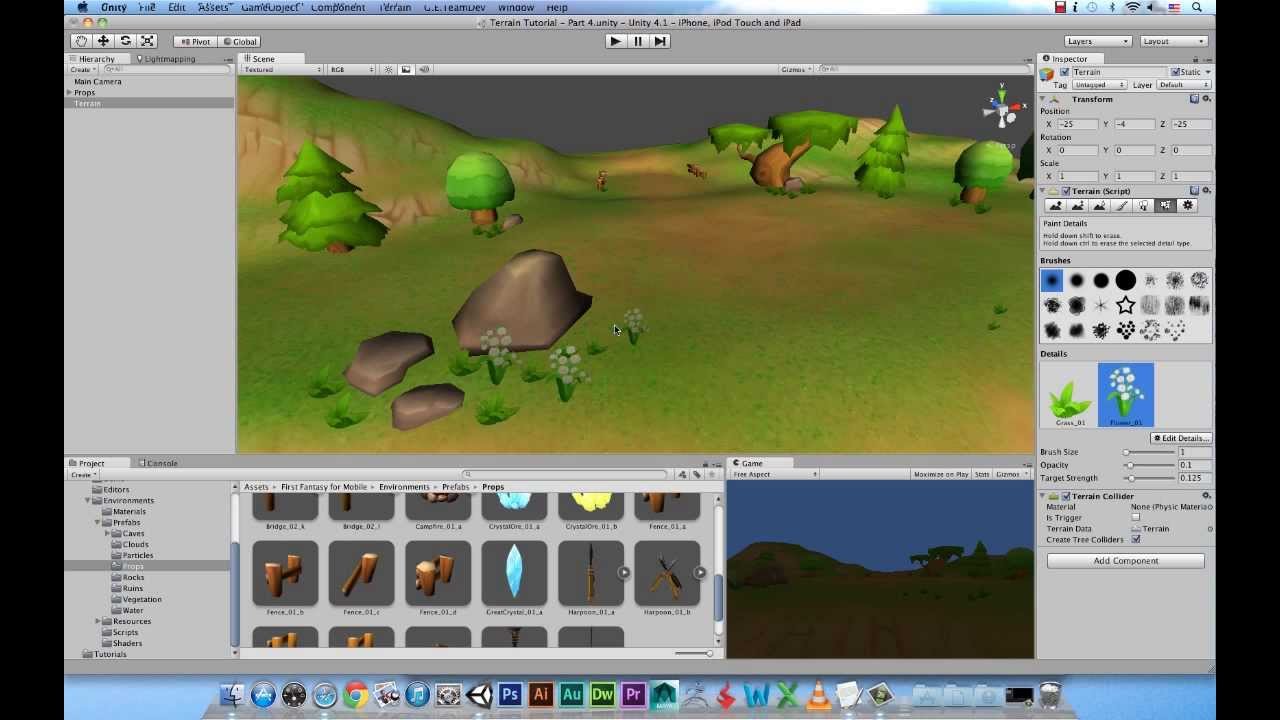
Task: Adjust the Brush Size slider
Action: pos(1150,452)
